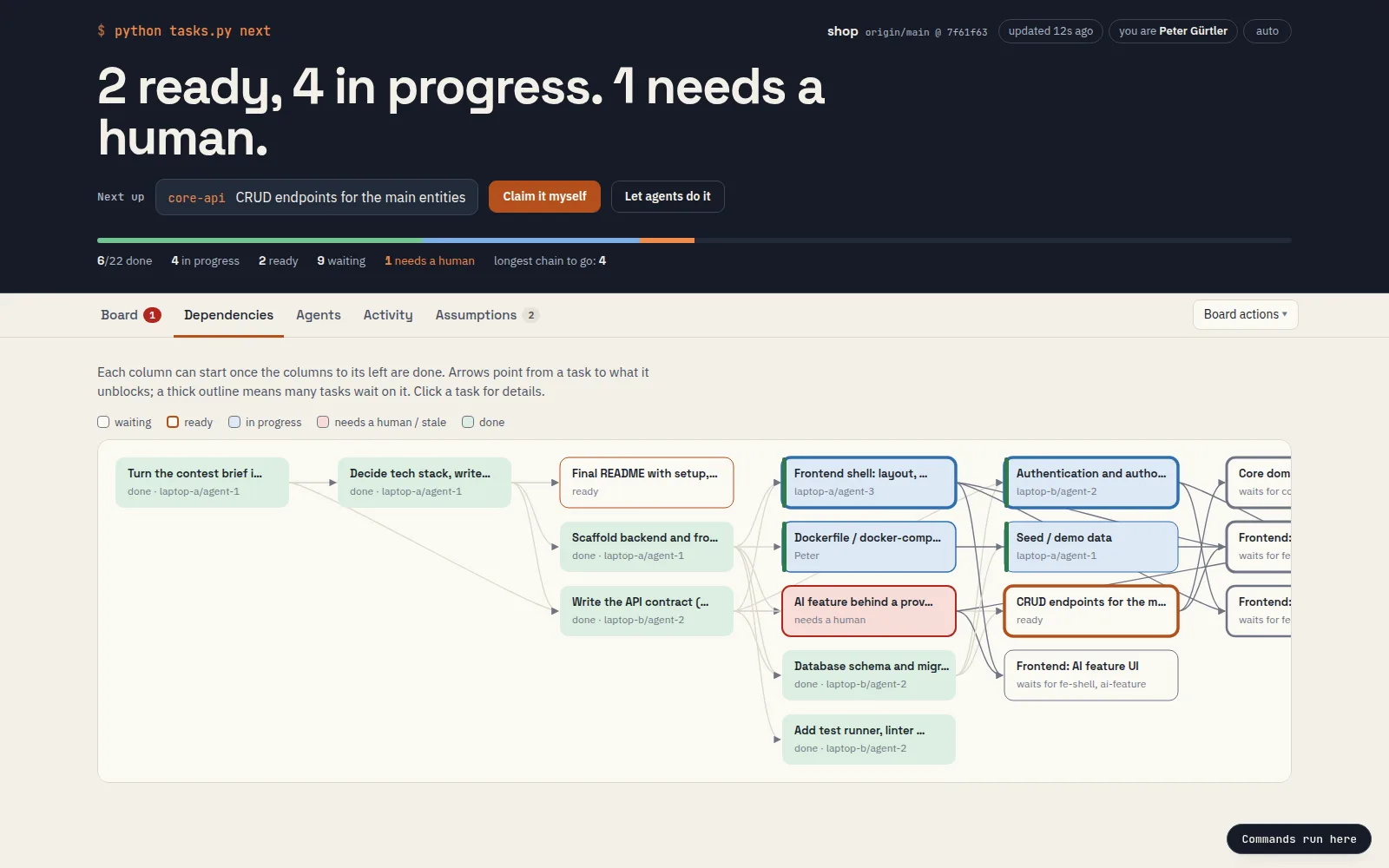Click Let agents do it button
This screenshot has height=868, width=1389.
pyautogui.click(x=668, y=196)
